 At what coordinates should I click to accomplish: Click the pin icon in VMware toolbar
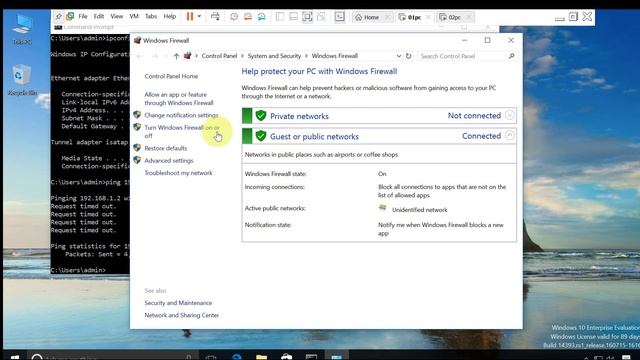[58, 16]
